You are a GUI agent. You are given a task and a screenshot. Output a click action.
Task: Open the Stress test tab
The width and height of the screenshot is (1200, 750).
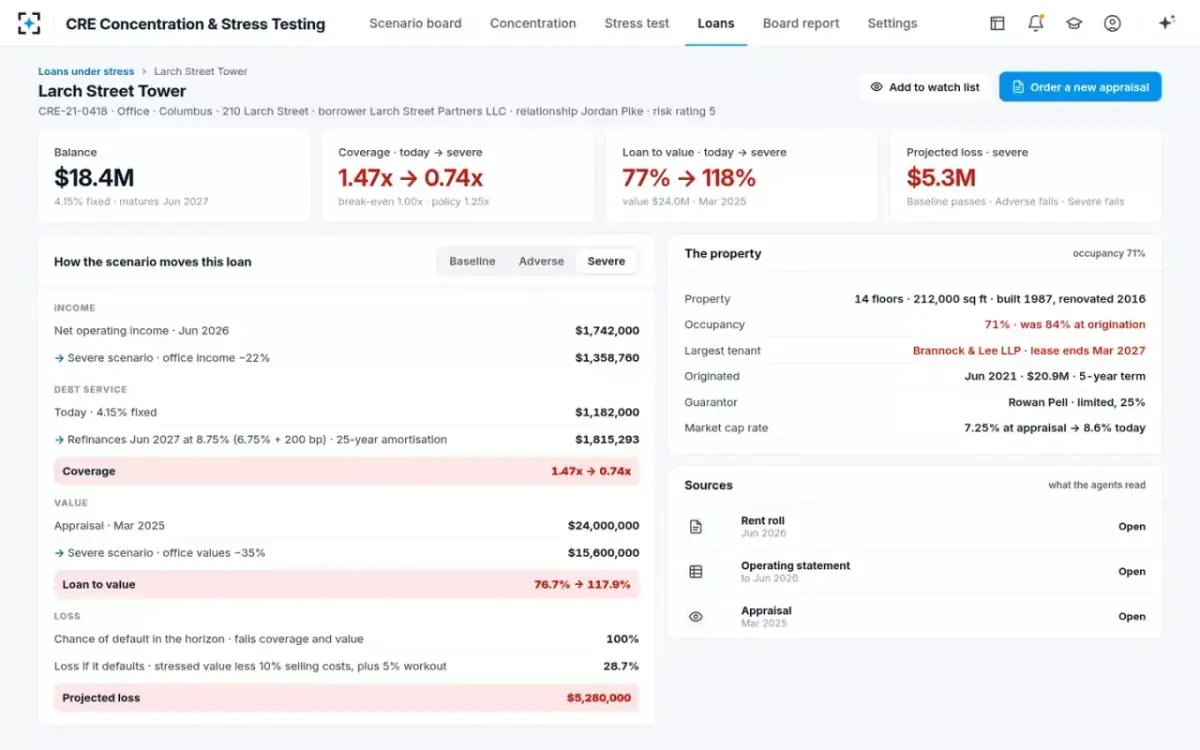click(x=637, y=23)
